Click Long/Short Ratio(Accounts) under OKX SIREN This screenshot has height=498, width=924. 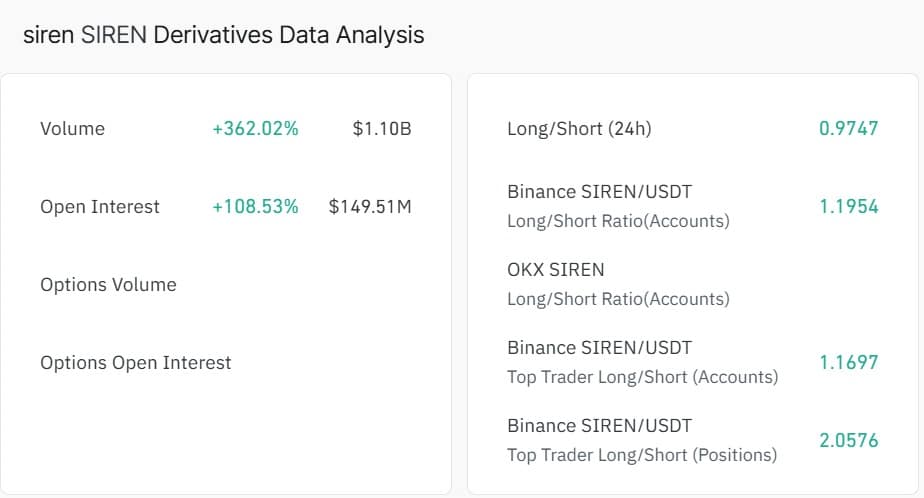618,299
